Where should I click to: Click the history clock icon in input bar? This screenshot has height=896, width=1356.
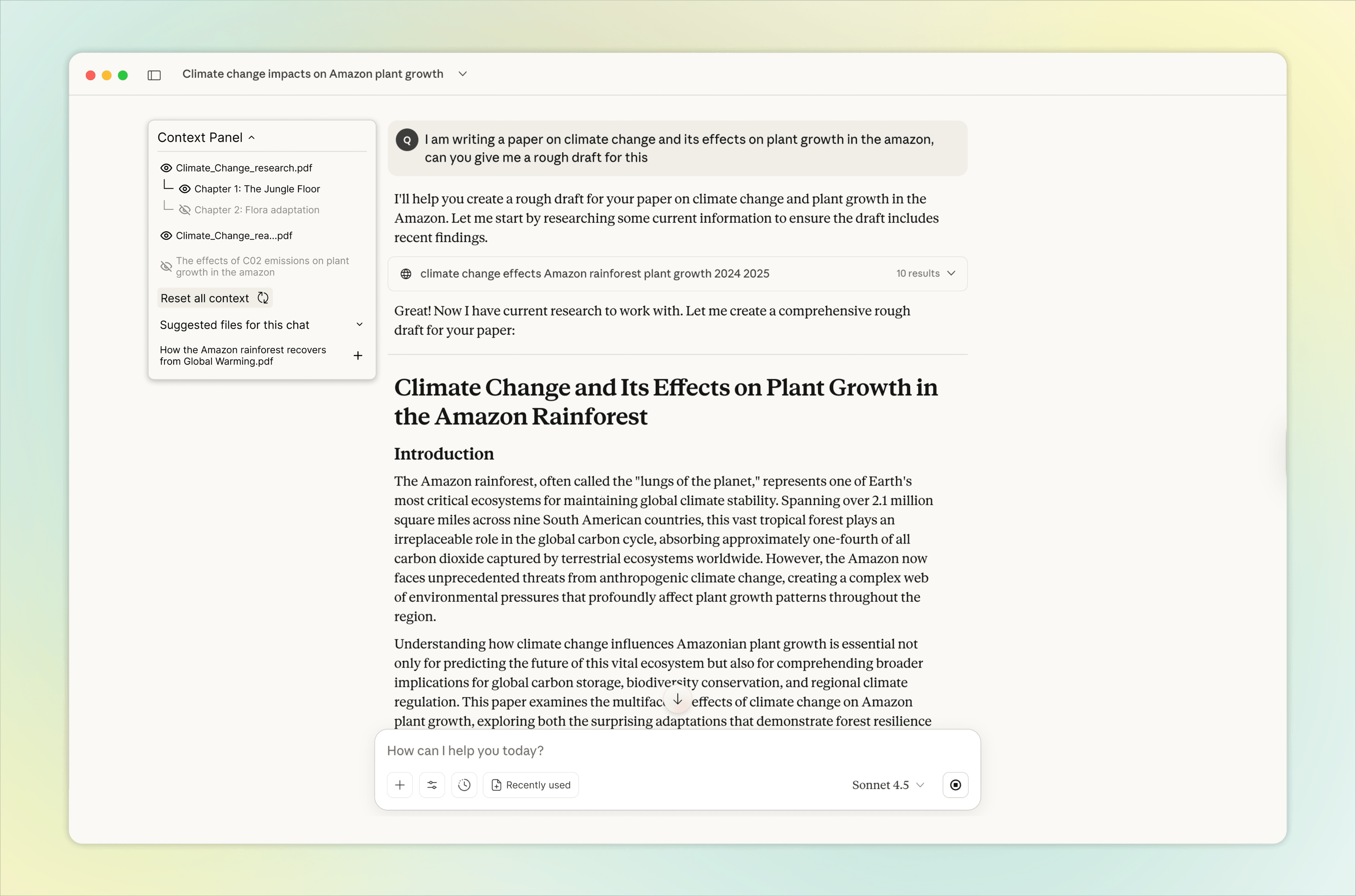click(x=464, y=784)
